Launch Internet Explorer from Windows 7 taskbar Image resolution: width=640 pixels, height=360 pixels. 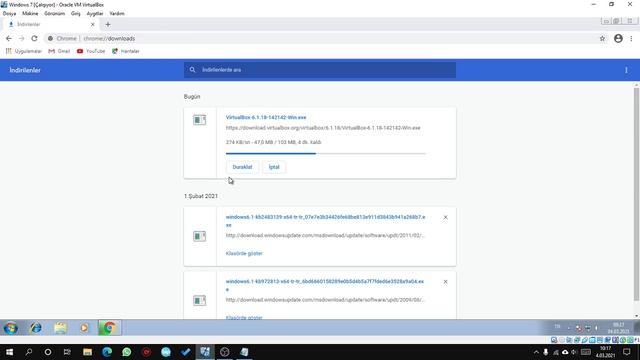pyautogui.click(x=36, y=328)
